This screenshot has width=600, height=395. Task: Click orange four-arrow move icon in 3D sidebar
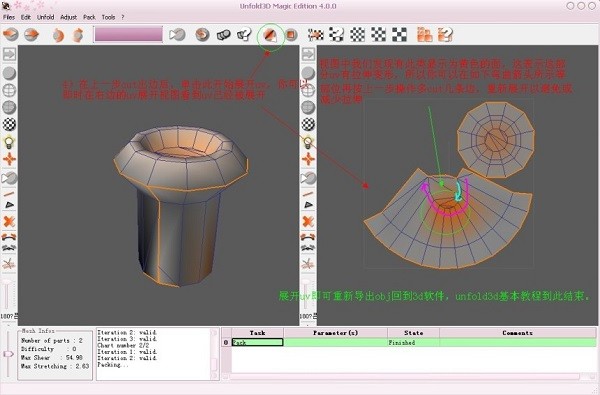coord(9,159)
